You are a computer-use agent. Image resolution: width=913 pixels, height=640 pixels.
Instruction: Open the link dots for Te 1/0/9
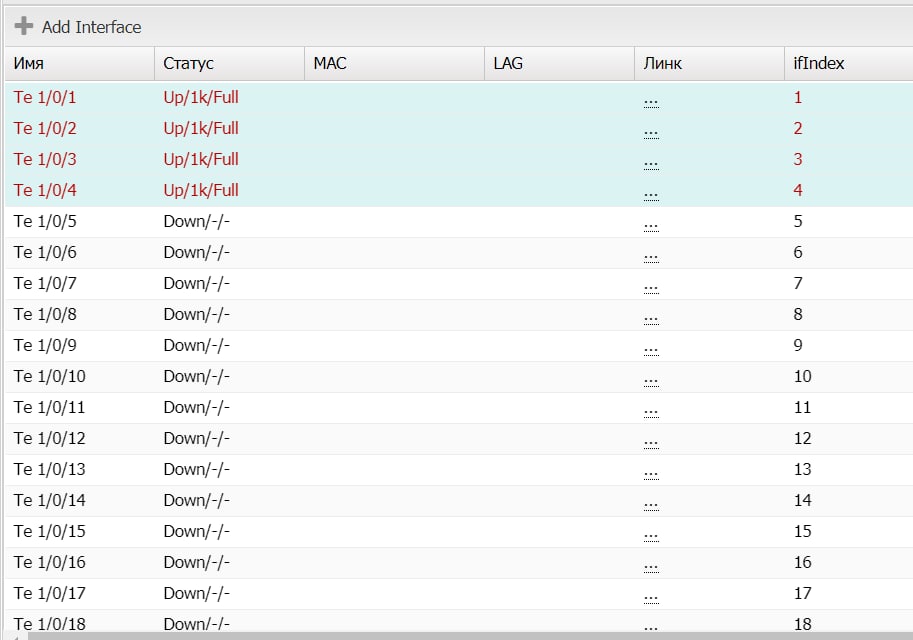click(651, 351)
